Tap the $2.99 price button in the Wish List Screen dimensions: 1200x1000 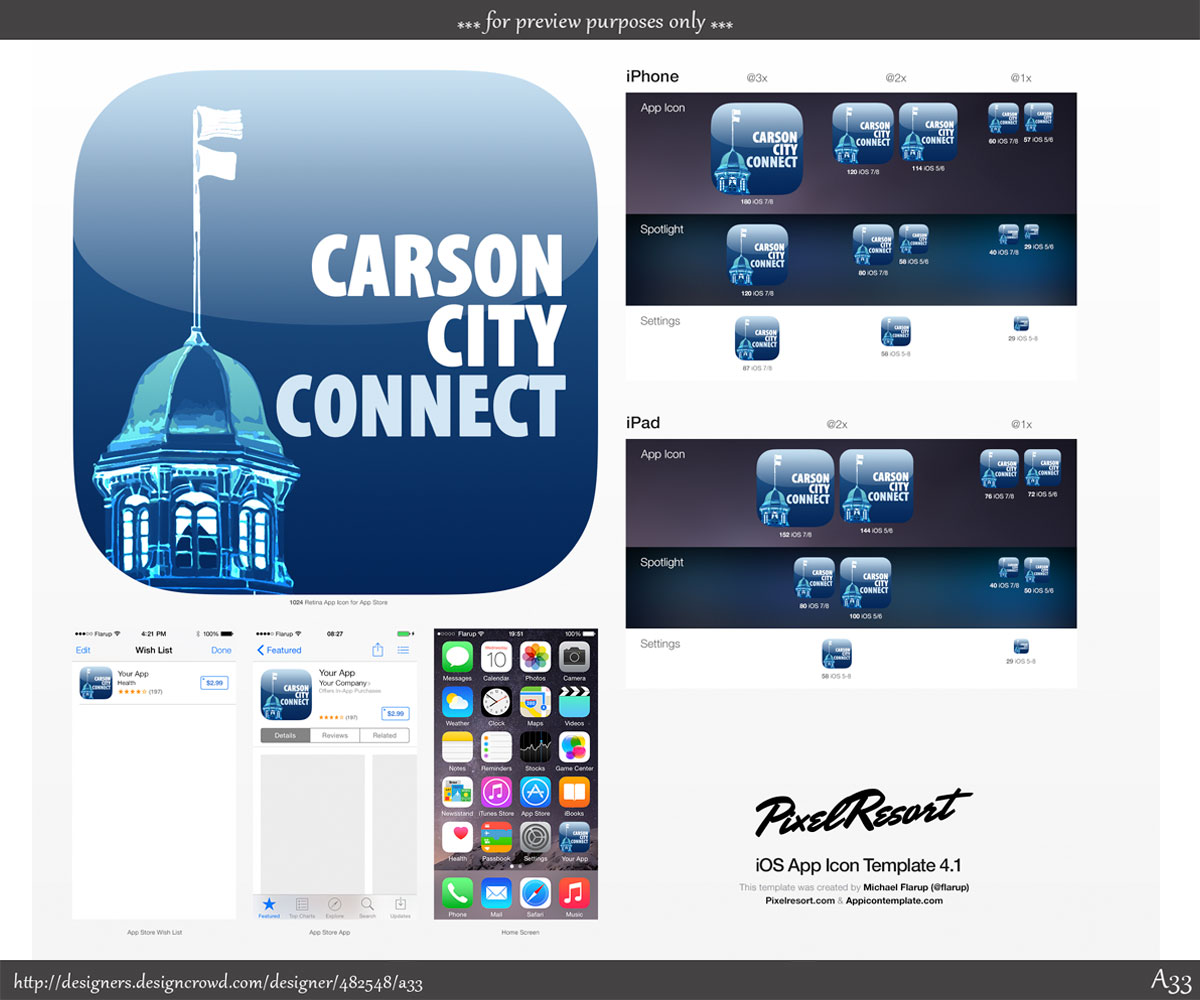tap(215, 683)
